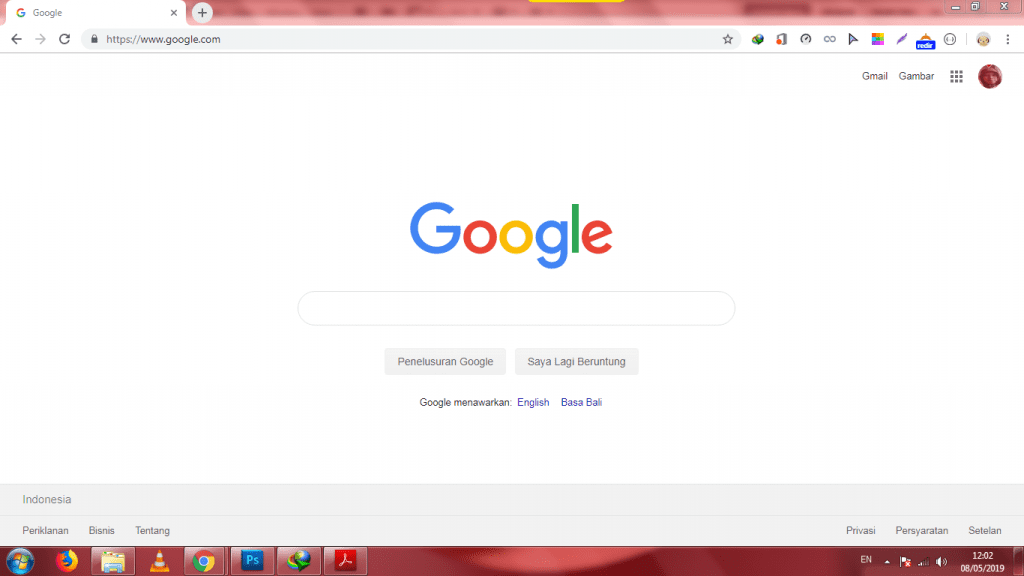This screenshot has width=1024, height=576.
Task: Switch to Photoshop in the taskbar
Action: [252, 561]
